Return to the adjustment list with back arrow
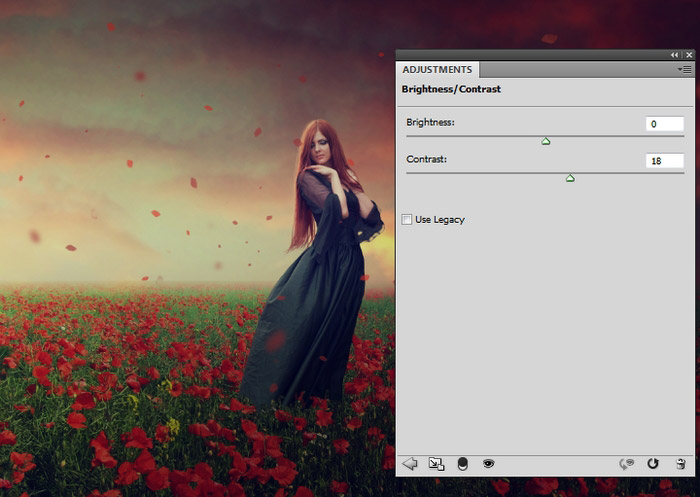The image size is (700, 497). (409, 464)
